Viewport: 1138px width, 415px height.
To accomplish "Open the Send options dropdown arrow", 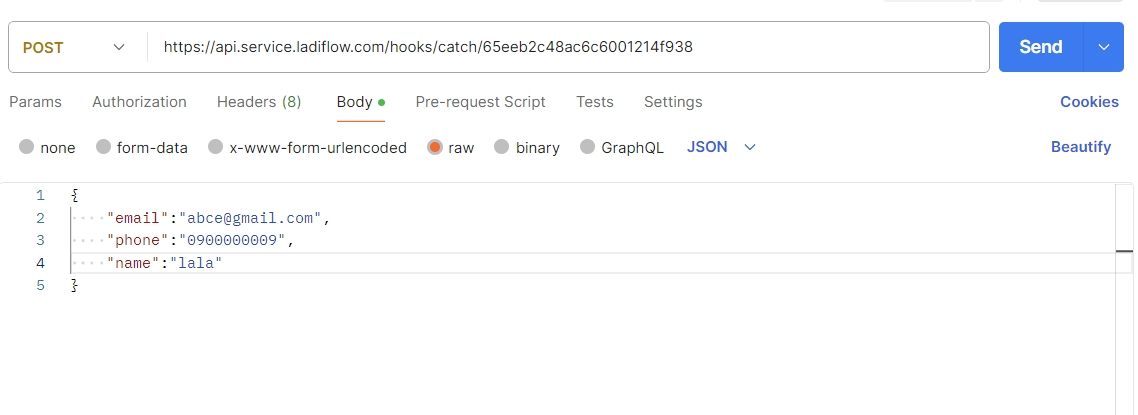I will [x=1104, y=47].
